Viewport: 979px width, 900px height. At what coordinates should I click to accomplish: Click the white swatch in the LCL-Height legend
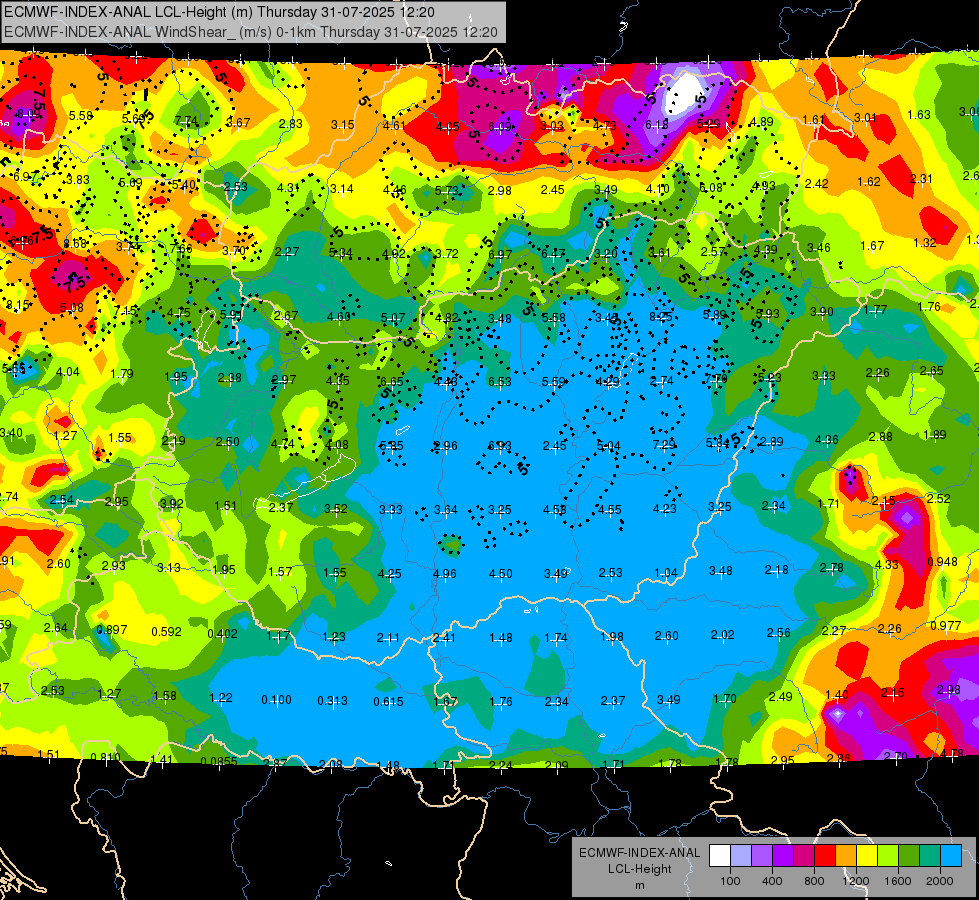(x=720, y=855)
